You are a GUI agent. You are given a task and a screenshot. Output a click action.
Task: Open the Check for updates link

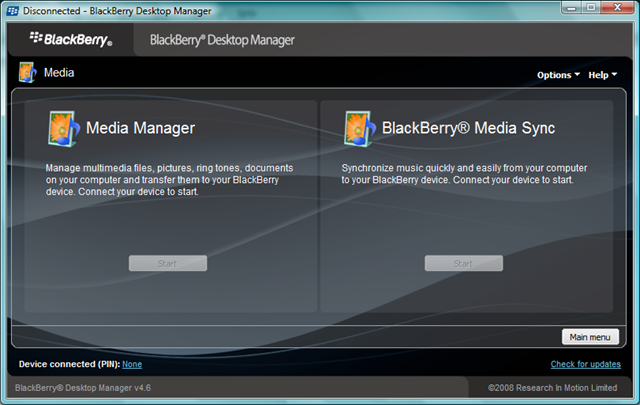point(586,364)
